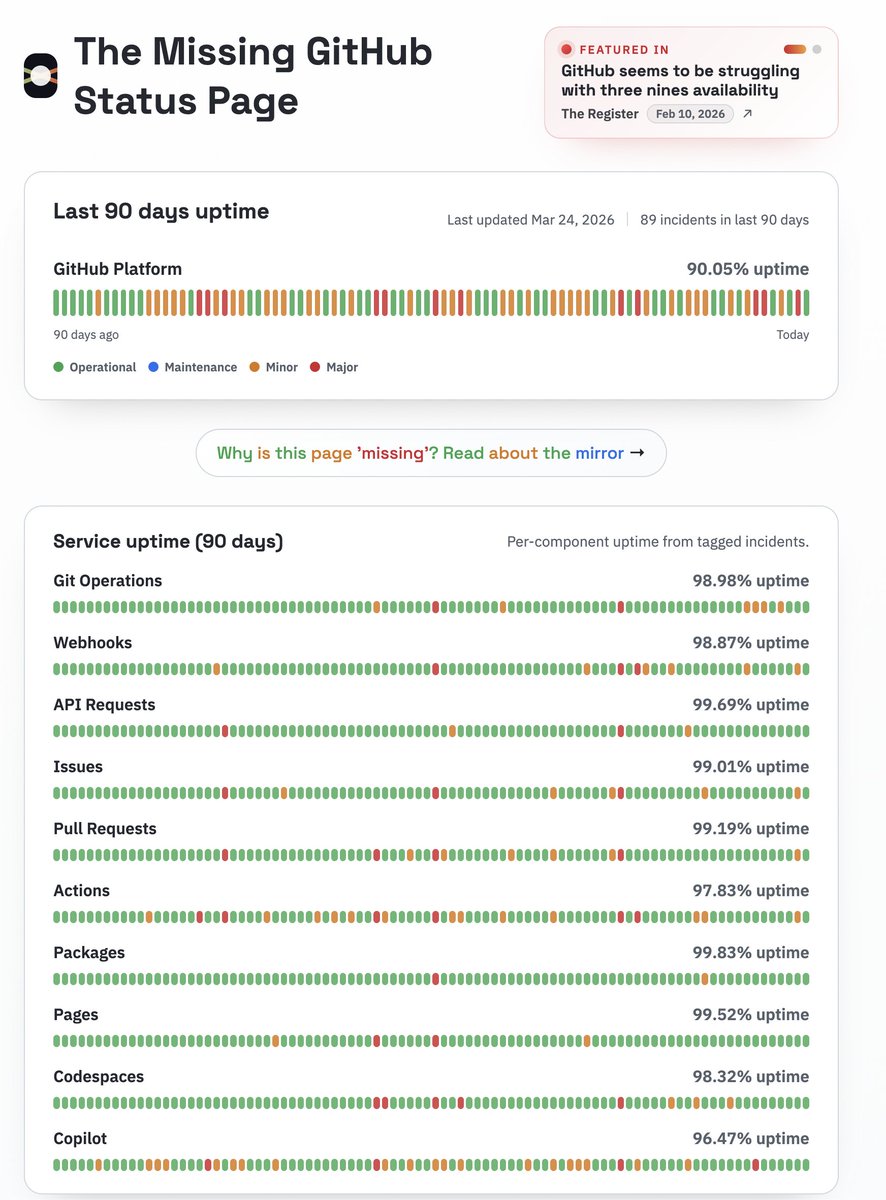Click the Codespaces service heading
Screen dimensions: 886x1200
click(98, 1077)
